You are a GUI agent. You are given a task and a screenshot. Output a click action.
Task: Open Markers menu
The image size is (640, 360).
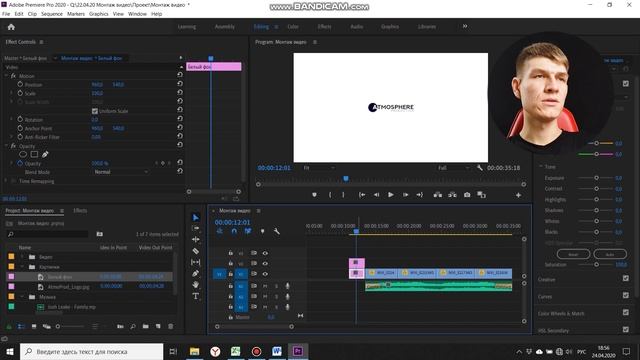[76, 14]
